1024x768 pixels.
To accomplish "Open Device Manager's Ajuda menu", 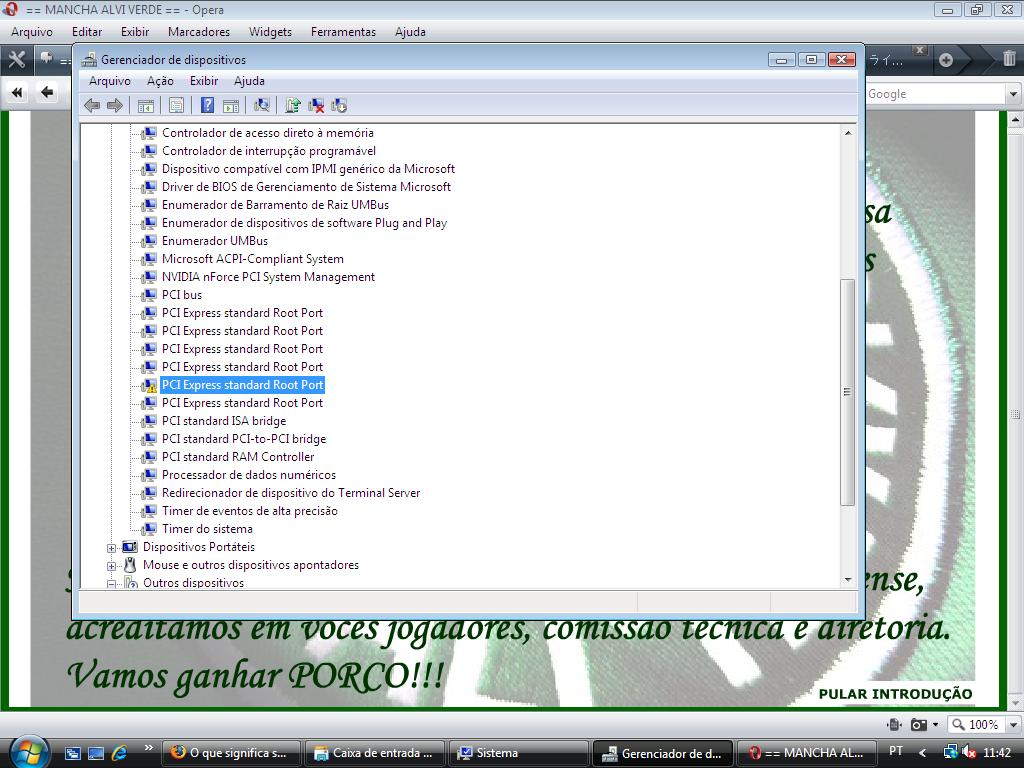I will point(249,81).
